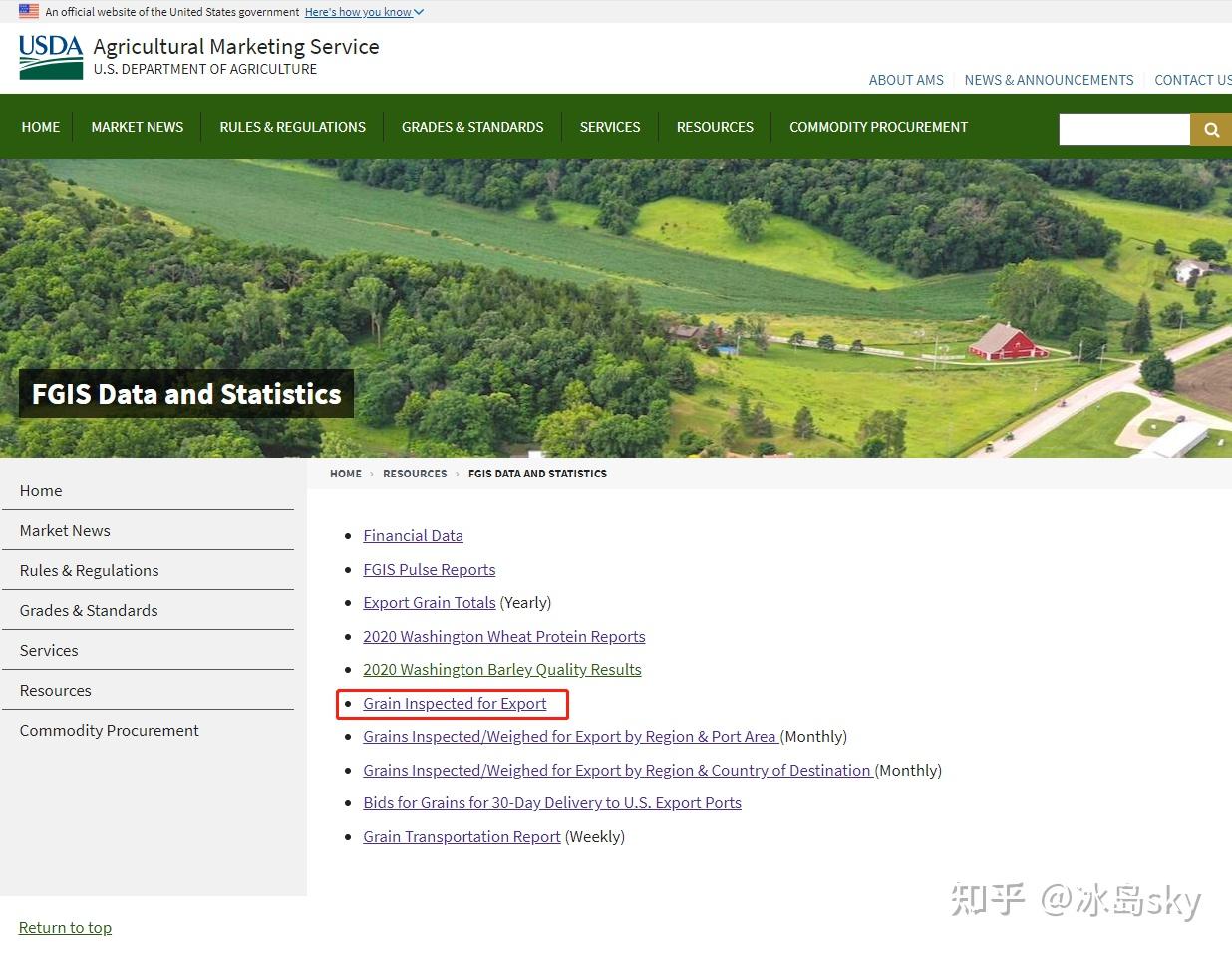
Task: Open the GRADES & STANDARDS navigation menu
Action: coord(471,127)
